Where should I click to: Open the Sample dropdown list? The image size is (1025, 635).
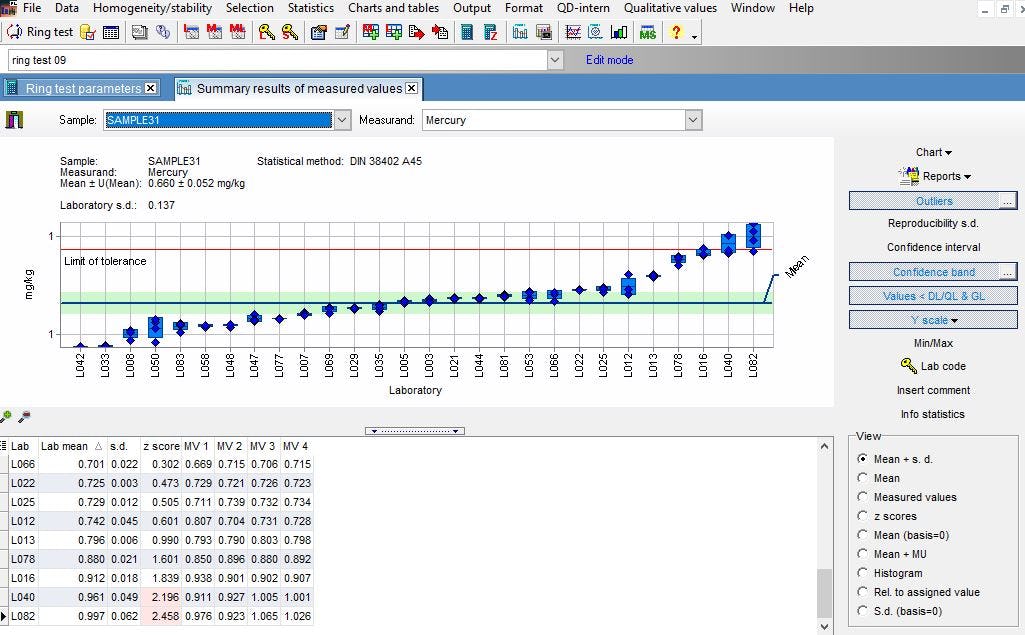pos(341,118)
